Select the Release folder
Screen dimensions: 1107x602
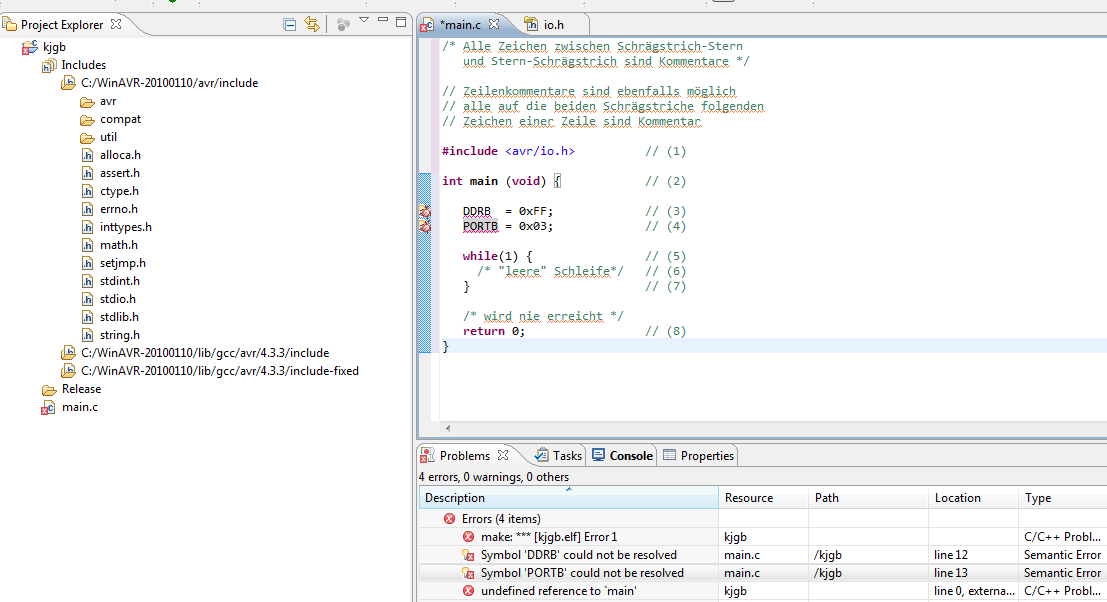(x=81, y=389)
